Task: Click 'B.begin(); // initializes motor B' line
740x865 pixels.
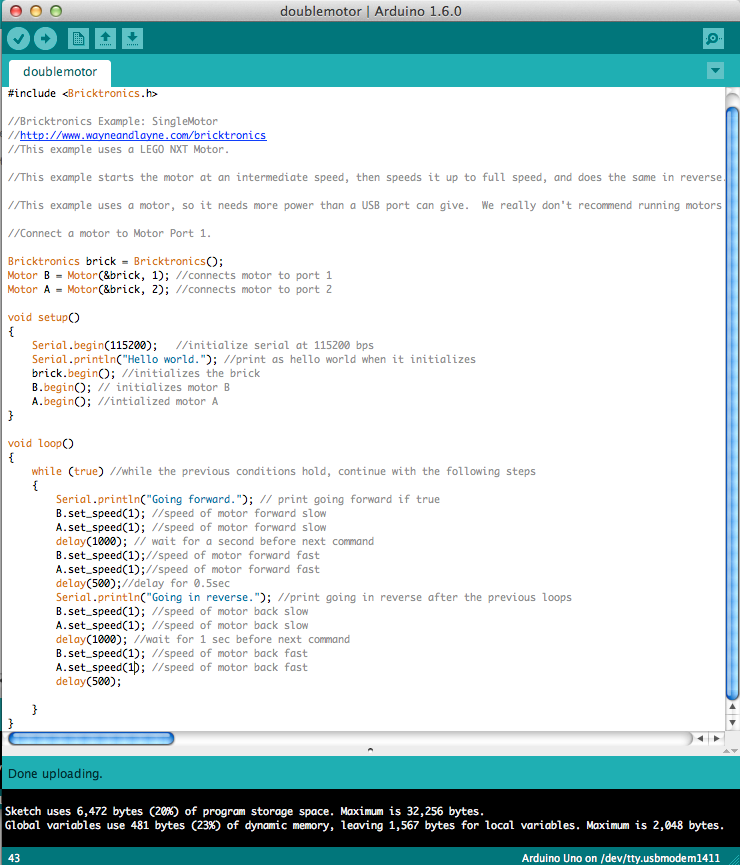Action: point(131,387)
